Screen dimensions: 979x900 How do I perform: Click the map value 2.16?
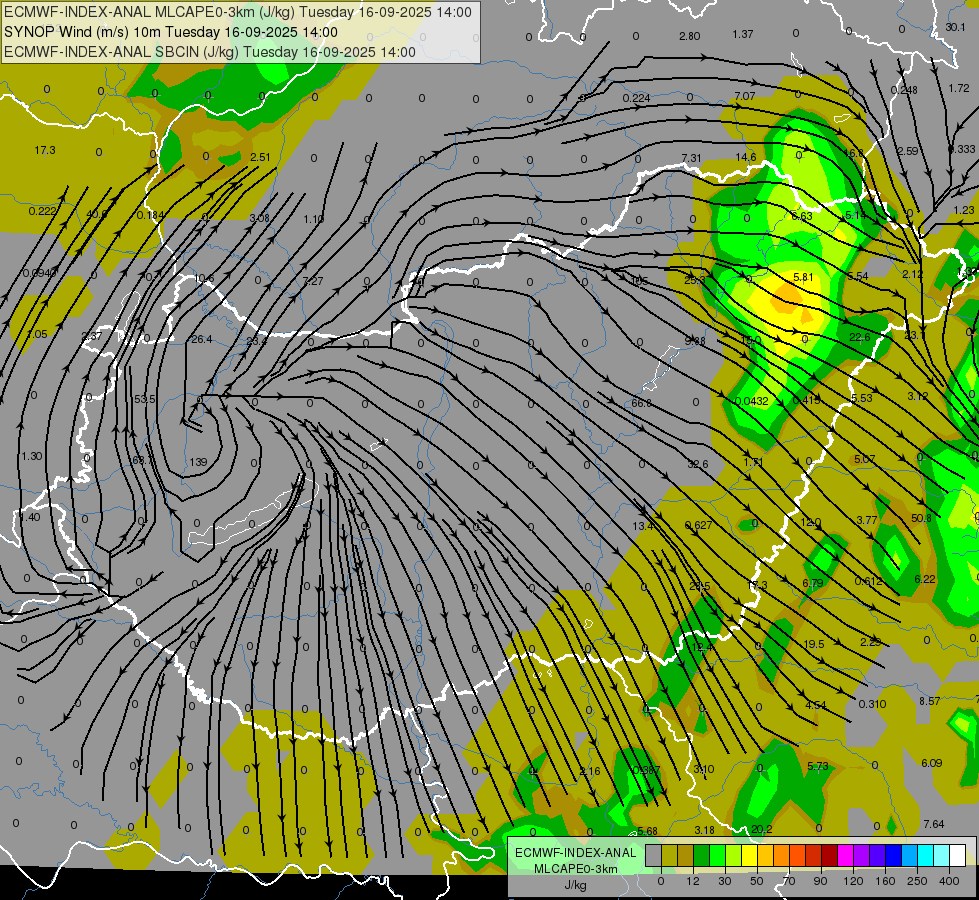(589, 771)
